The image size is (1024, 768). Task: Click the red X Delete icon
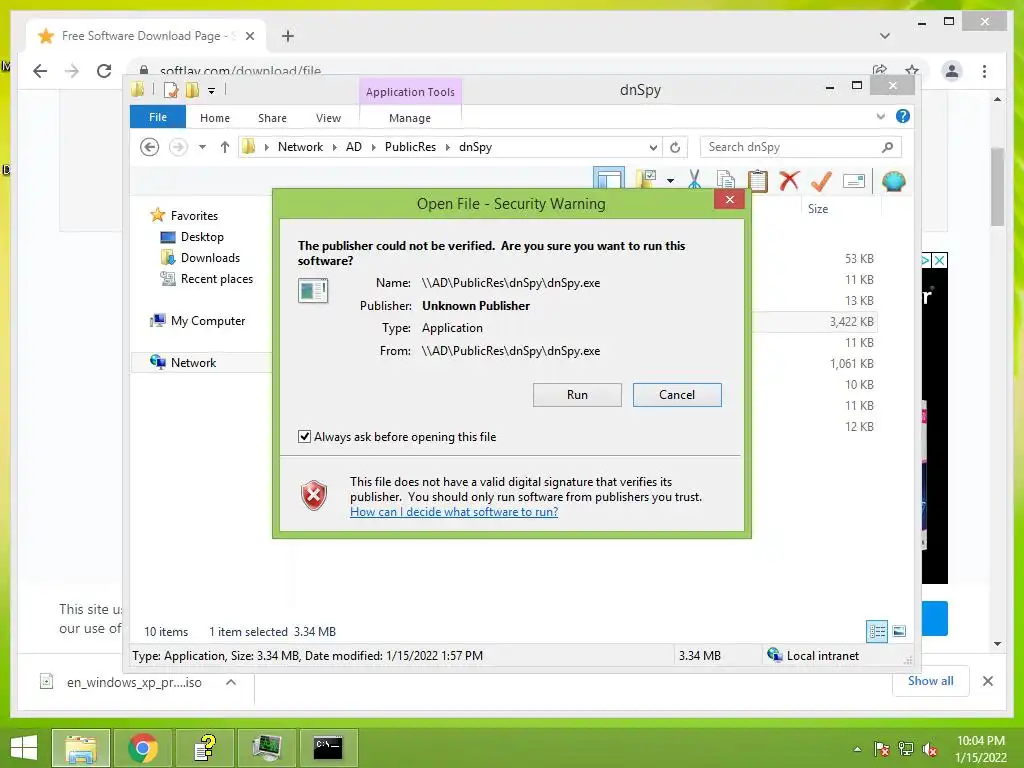pos(790,180)
